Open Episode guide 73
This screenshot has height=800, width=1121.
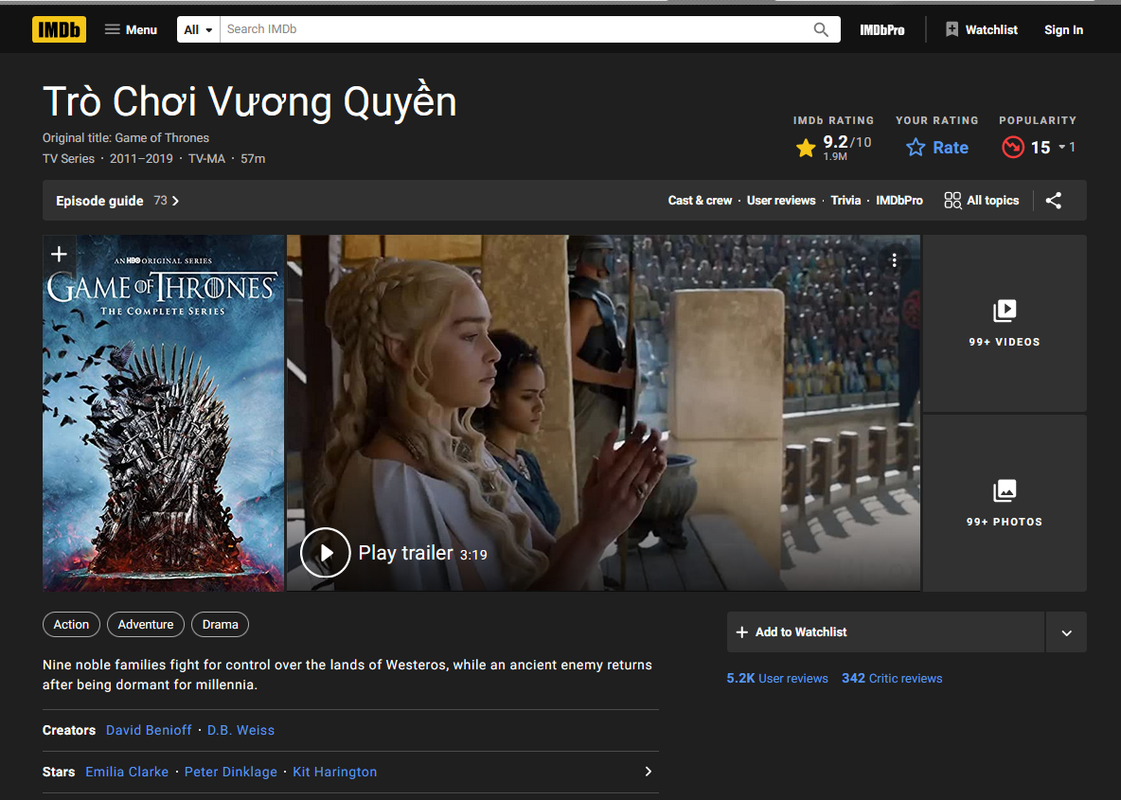(117, 201)
